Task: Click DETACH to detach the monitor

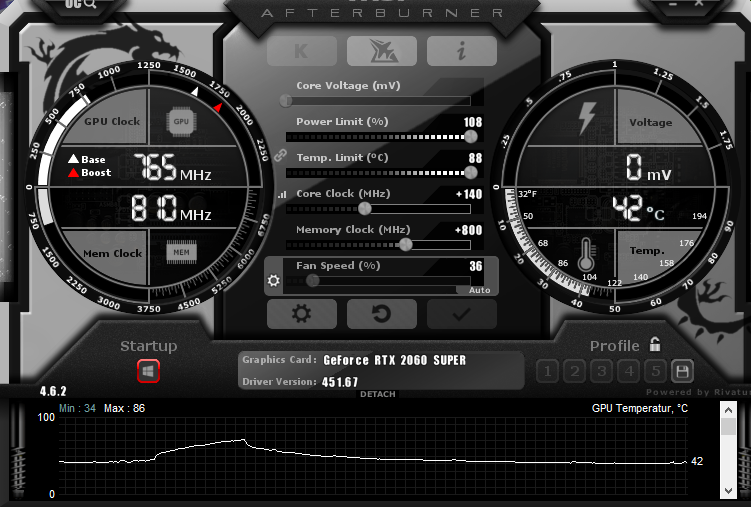Action: click(x=378, y=394)
